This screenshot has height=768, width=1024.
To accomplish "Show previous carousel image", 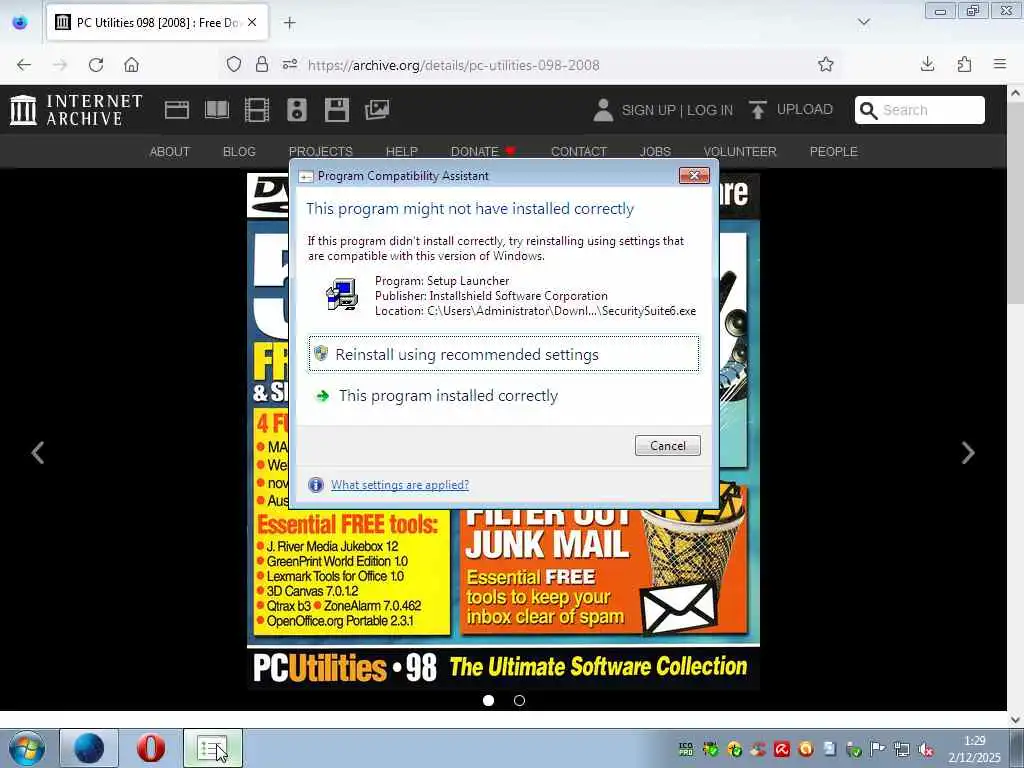I will pos(38,453).
